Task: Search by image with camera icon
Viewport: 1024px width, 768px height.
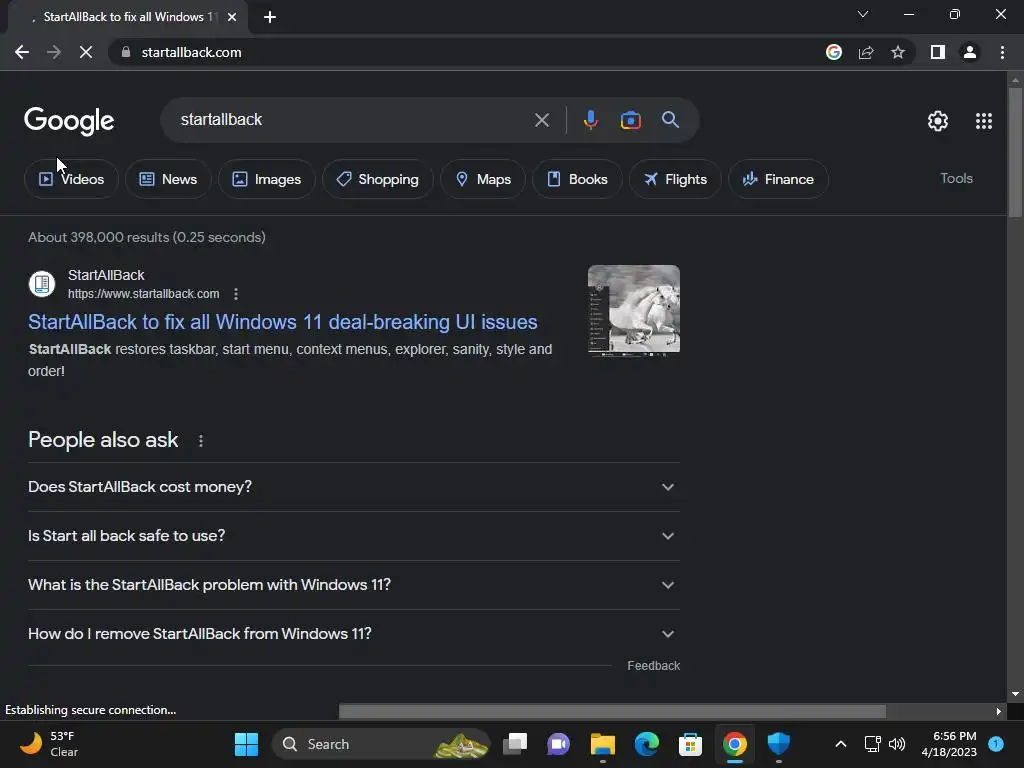Action: click(x=630, y=120)
